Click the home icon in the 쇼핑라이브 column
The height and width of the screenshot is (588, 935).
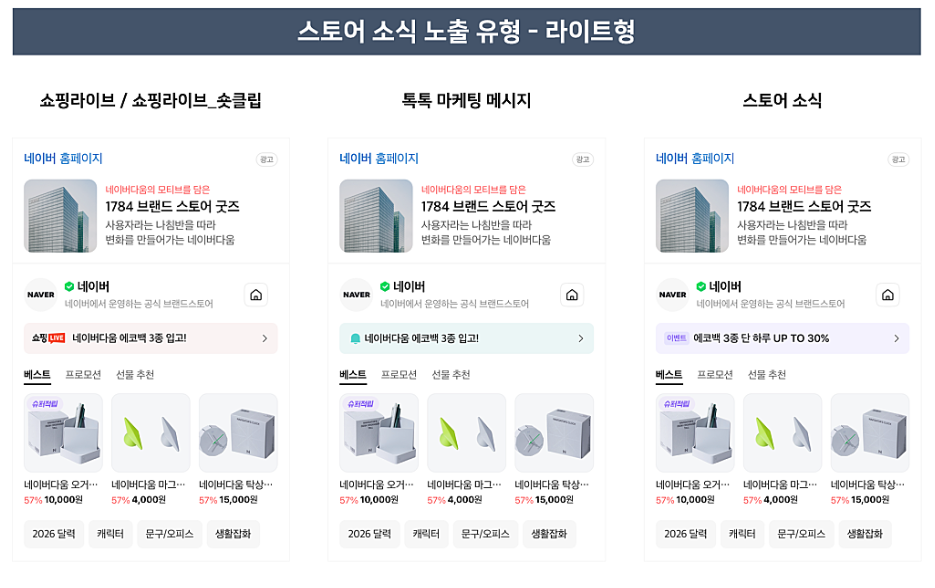point(256,295)
